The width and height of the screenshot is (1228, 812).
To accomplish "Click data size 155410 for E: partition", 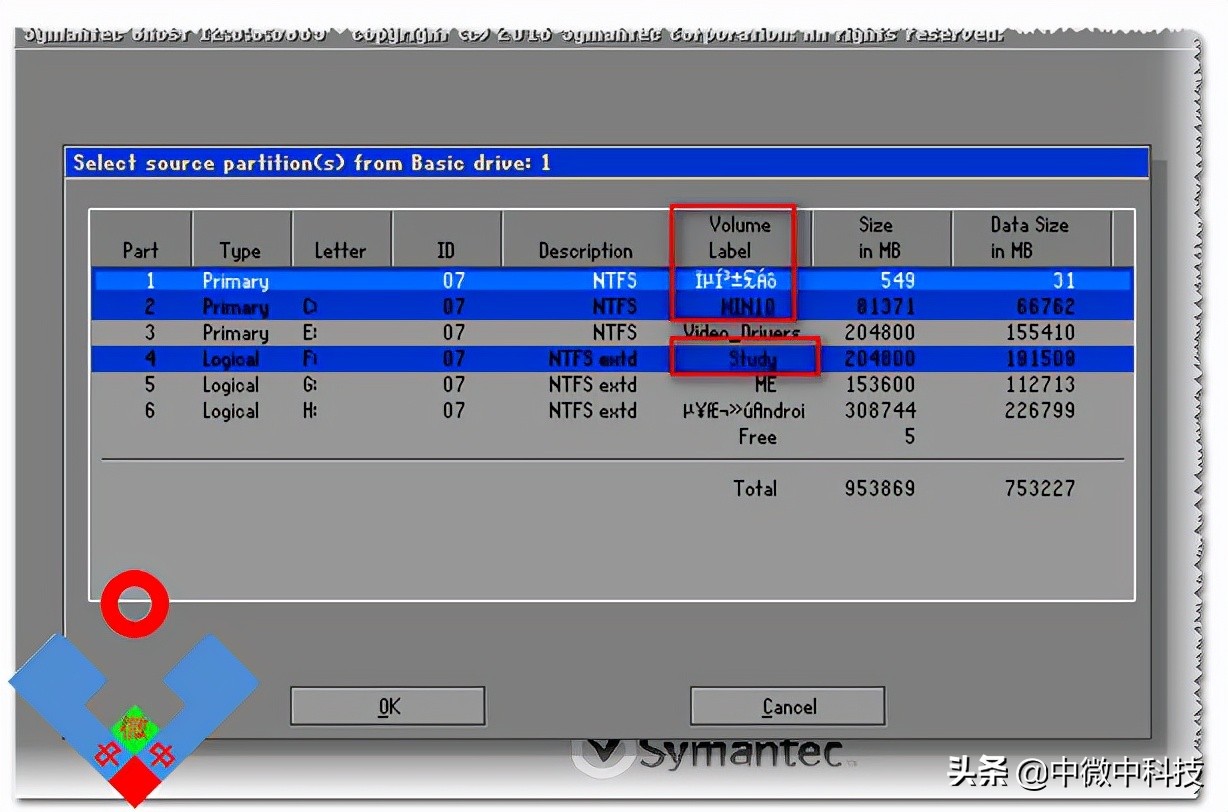I will (1040, 333).
